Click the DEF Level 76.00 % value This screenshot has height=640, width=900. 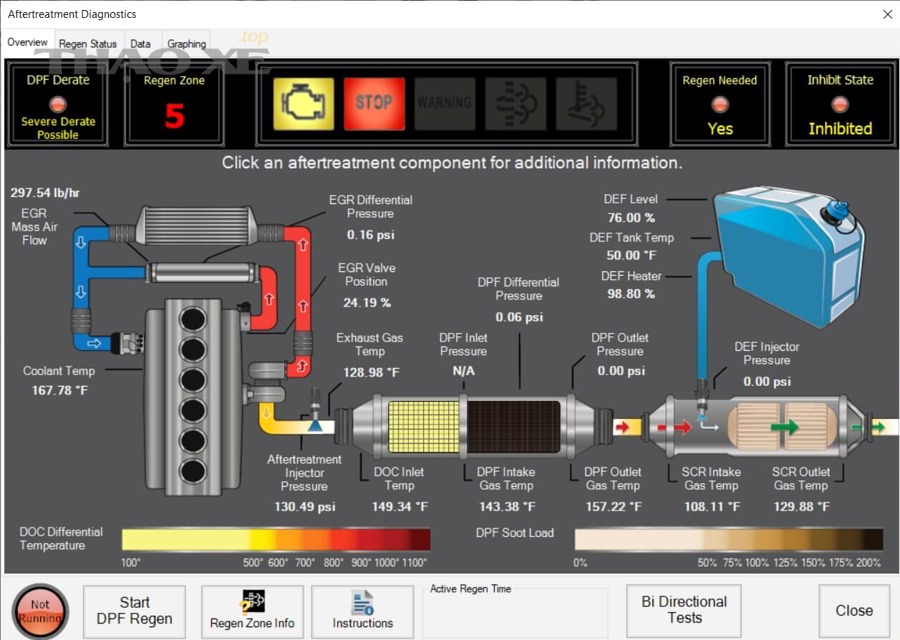click(631, 218)
